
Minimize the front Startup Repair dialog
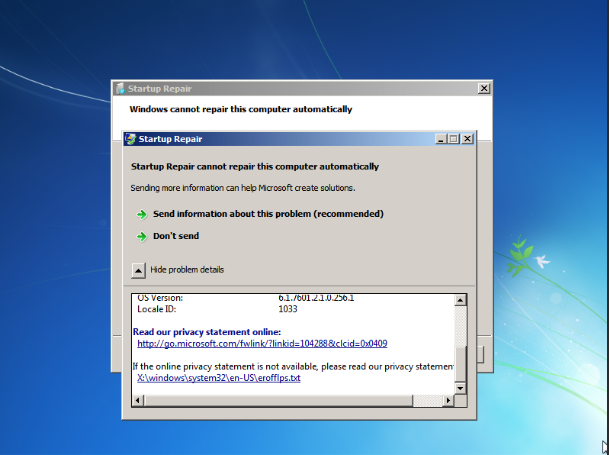[x=440, y=139]
